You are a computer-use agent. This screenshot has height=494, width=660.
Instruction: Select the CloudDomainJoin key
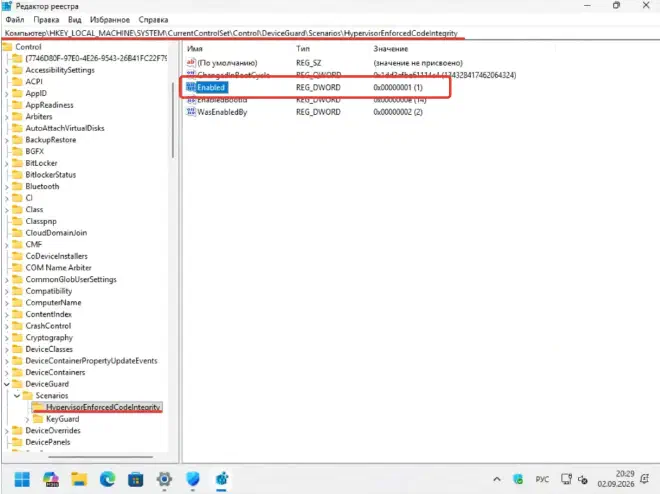56,233
